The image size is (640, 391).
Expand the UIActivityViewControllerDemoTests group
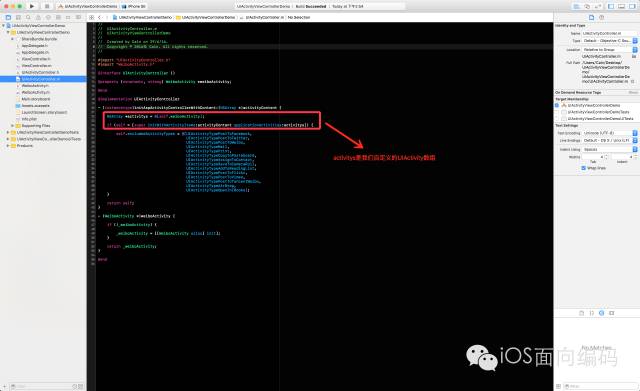point(8,132)
